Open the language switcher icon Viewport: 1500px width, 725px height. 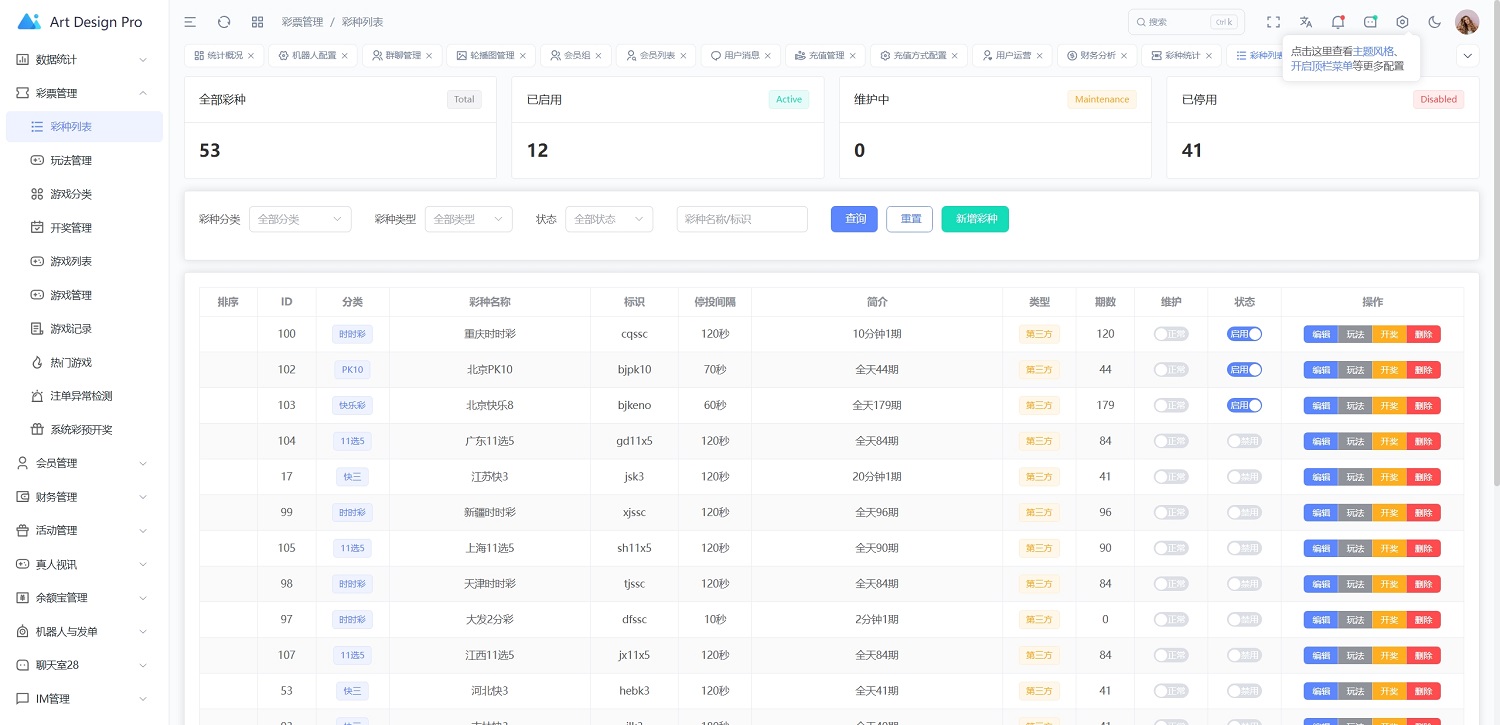pyautogui.click(x=1305, y=22)
